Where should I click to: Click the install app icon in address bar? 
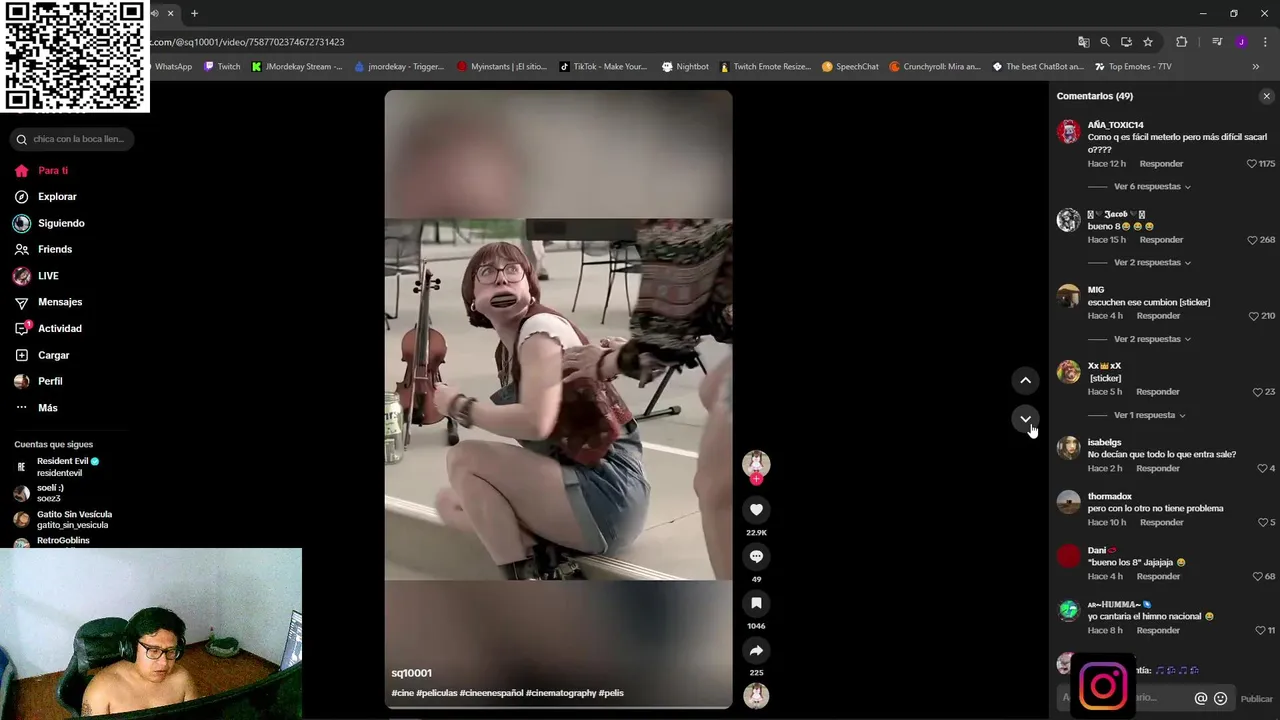[1126, 42]
